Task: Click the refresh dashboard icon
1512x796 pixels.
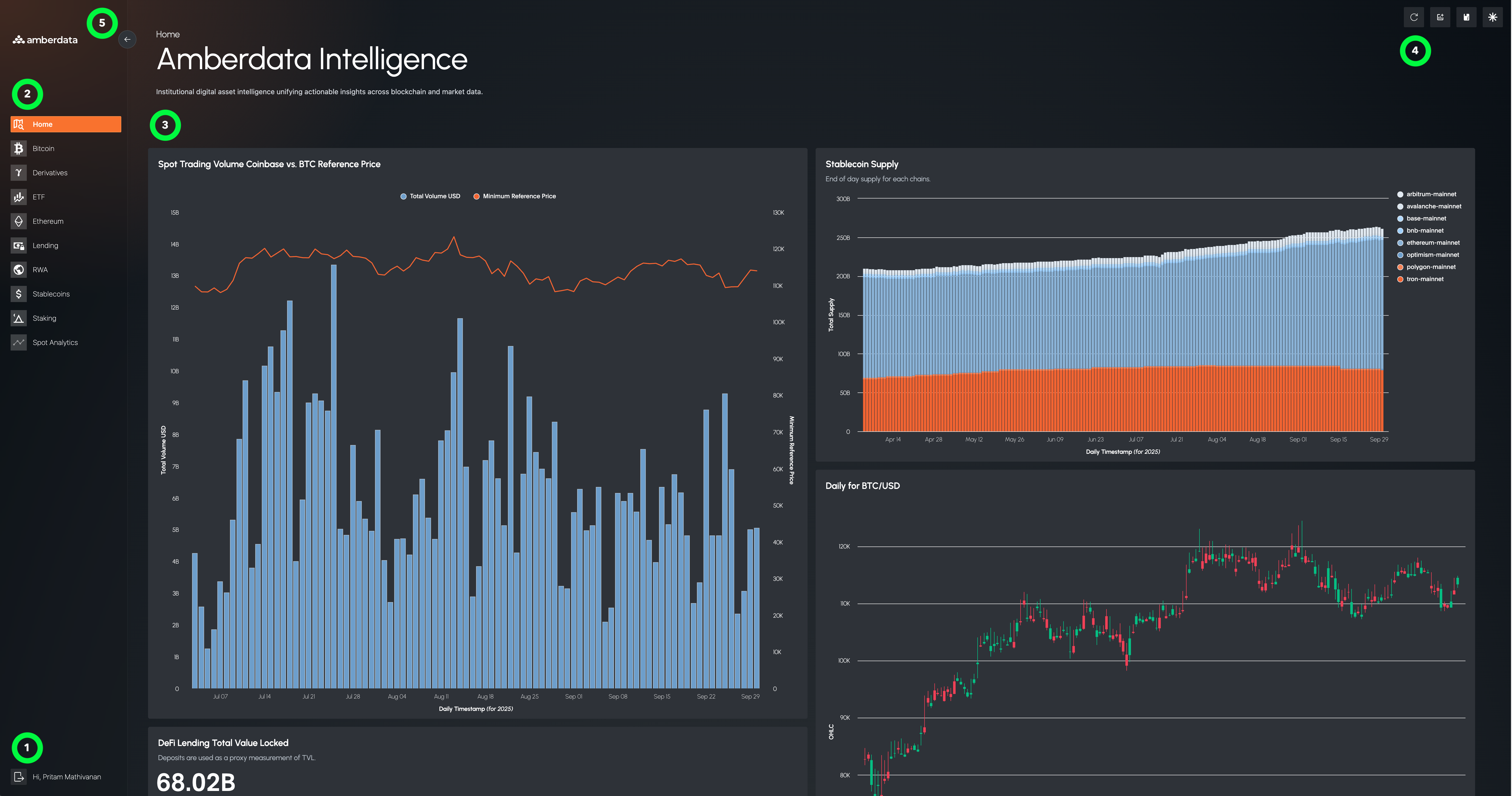Action: (x=1413, y=17)
